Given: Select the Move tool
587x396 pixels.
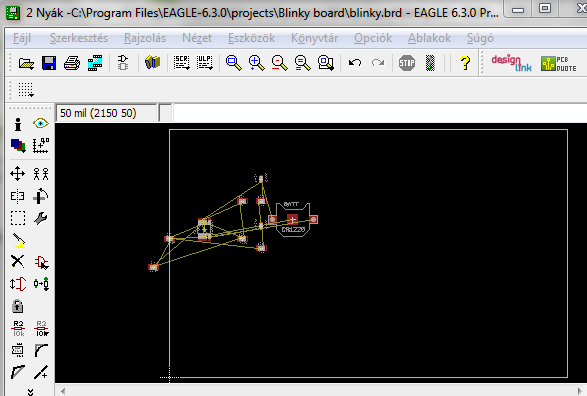Looking at the screenshot, I should pos(18,174).
